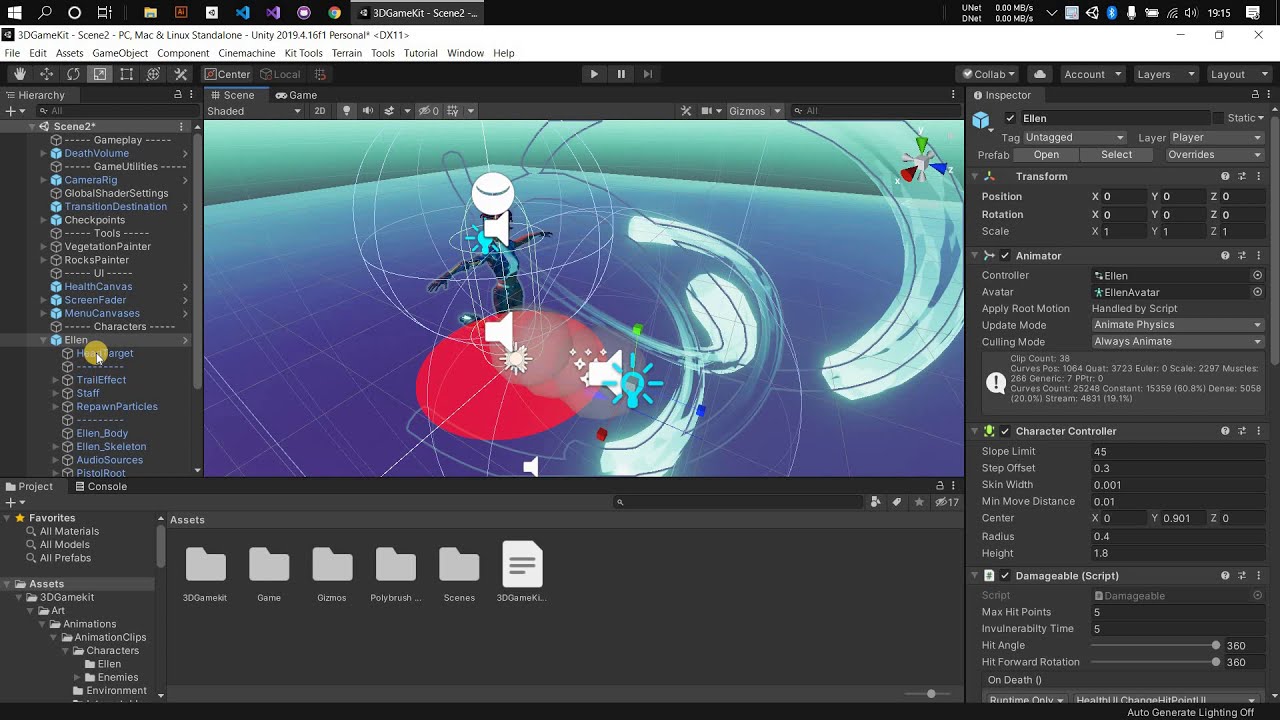Toggle the Ellen GameObject active checkbox
This screenshot has height=720, width=1280.
click(x=1010, y=118)
